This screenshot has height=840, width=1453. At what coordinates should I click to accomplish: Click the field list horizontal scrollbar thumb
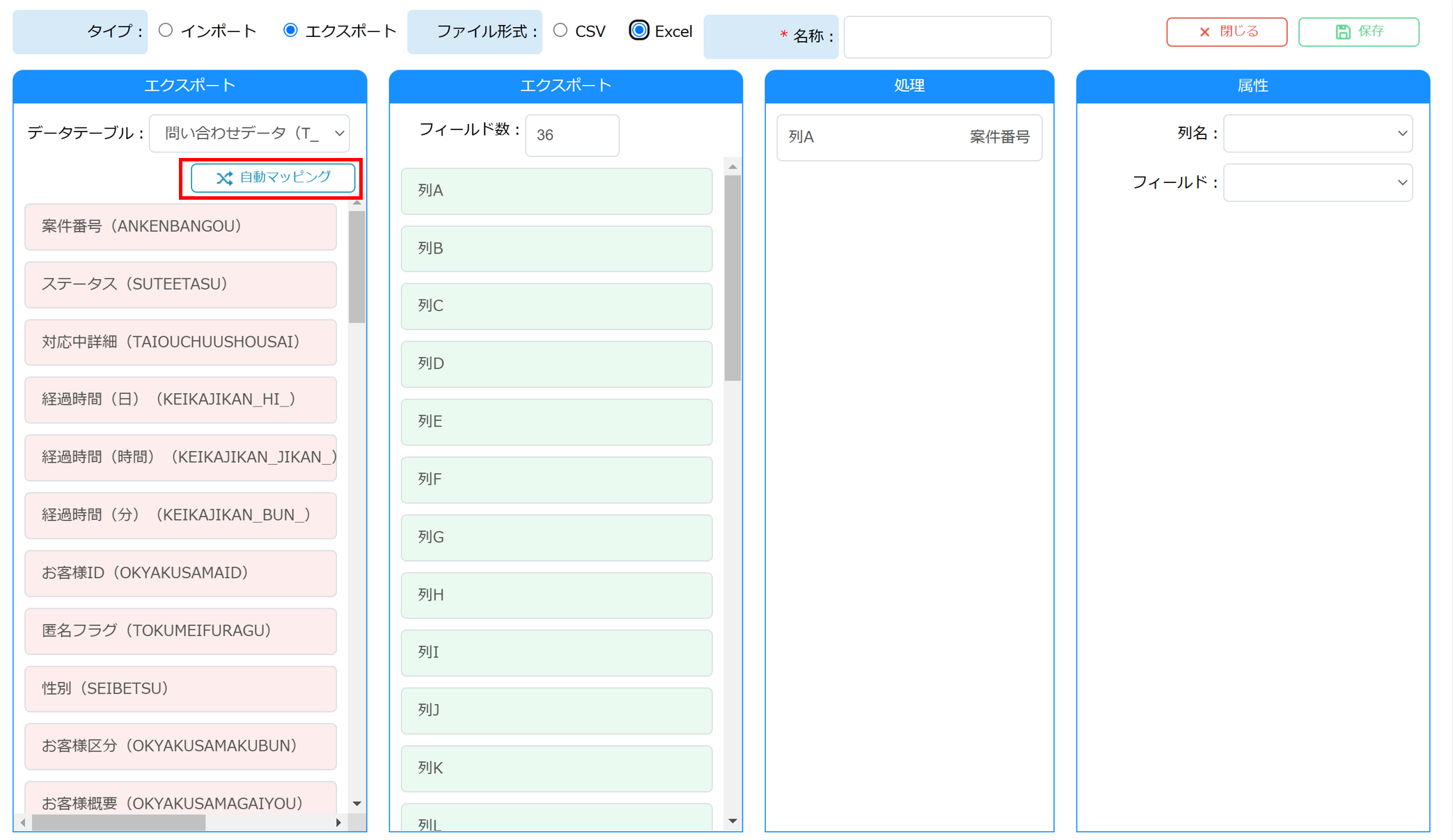tap(119, 823)
